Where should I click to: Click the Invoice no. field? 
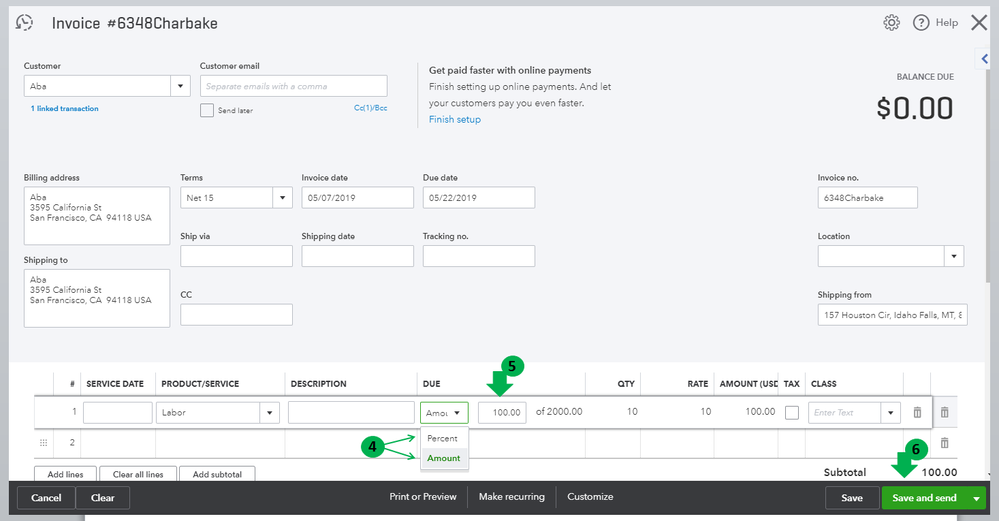coord(868,197)
